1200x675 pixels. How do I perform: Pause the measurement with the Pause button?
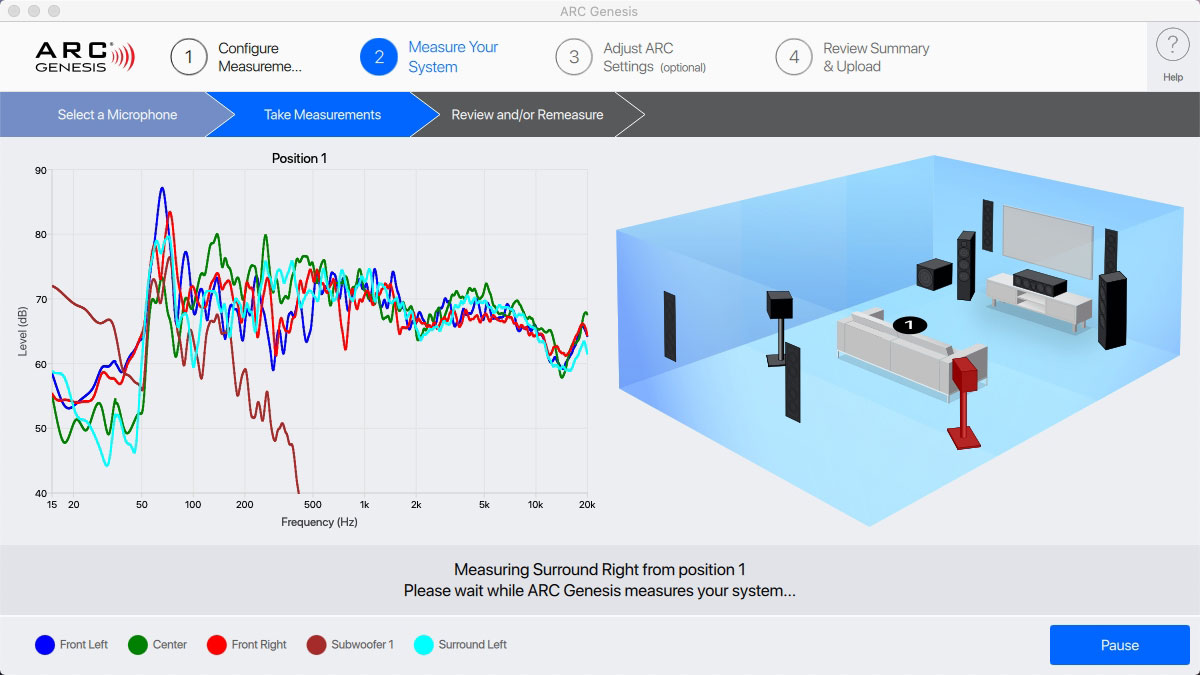1120,645
